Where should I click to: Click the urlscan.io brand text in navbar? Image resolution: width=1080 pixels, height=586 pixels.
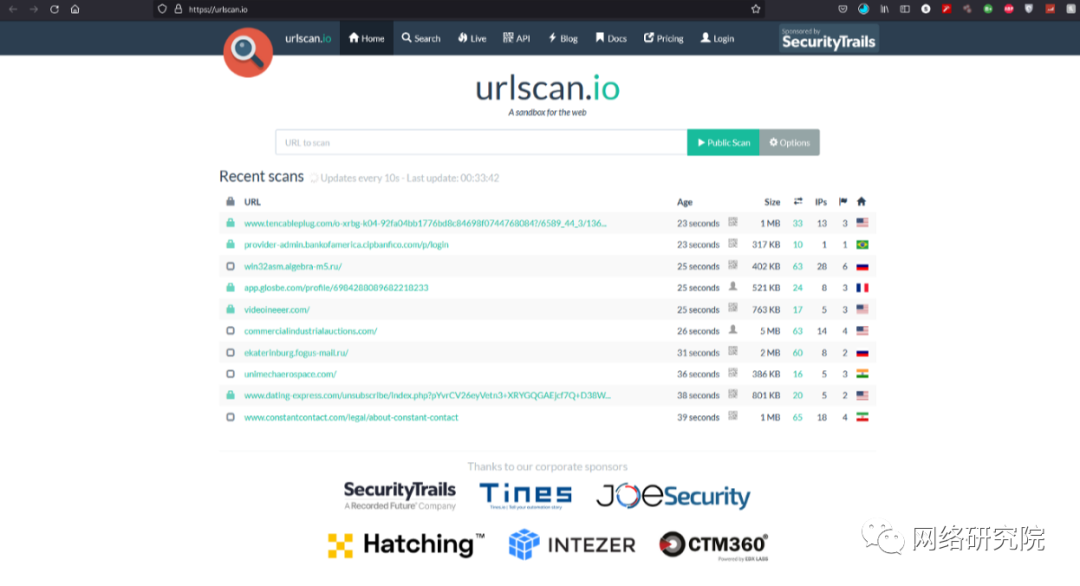(308, 39)
